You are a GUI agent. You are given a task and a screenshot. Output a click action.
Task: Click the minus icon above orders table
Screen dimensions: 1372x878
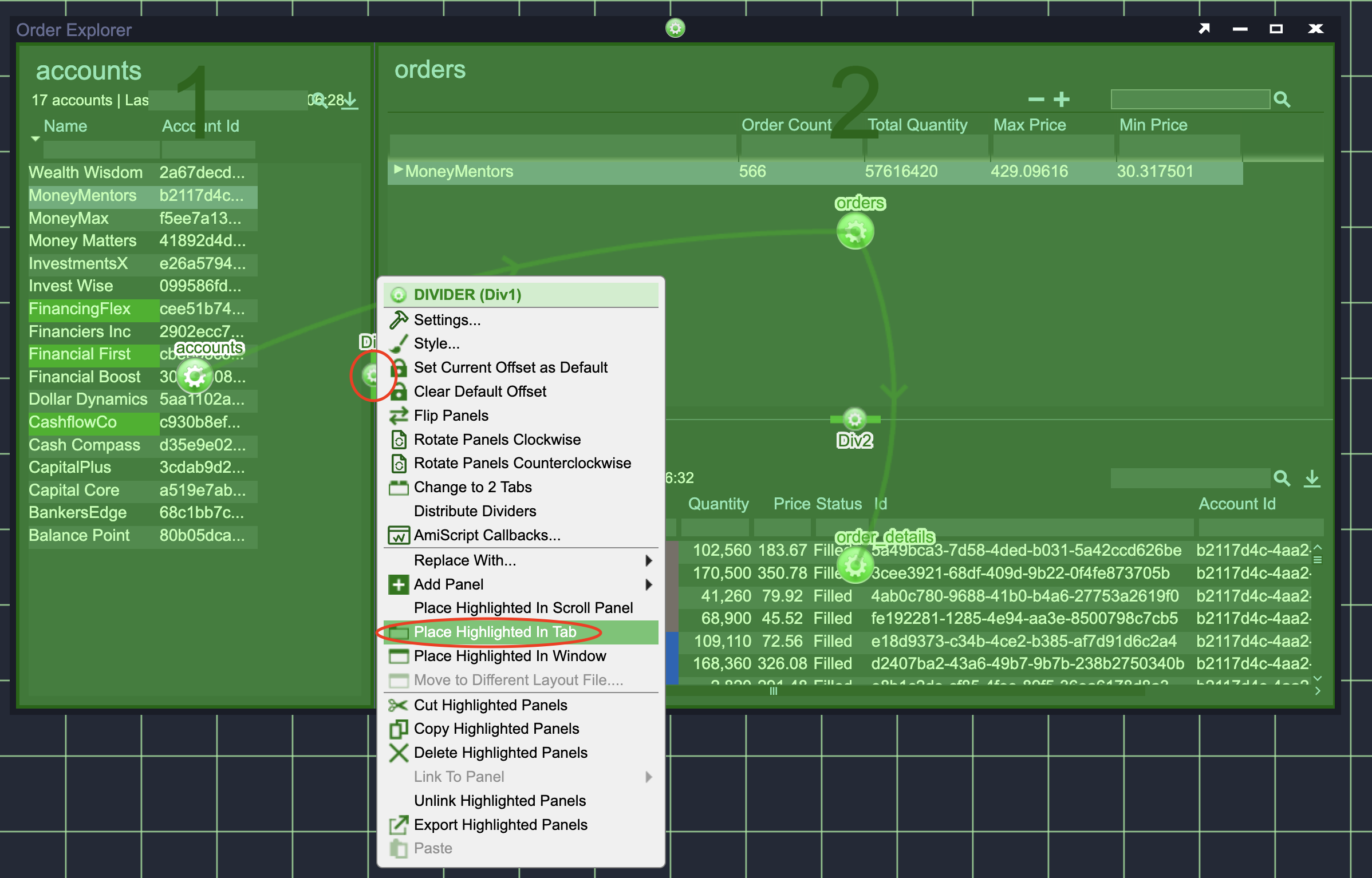[1036, 100]
